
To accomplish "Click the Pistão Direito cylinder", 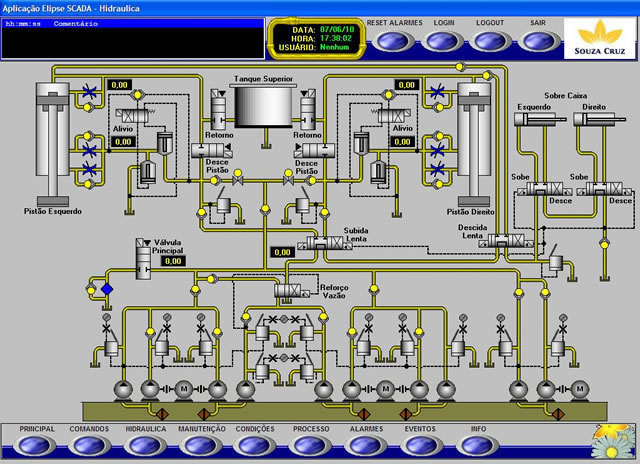I will [x=473, y=144].
